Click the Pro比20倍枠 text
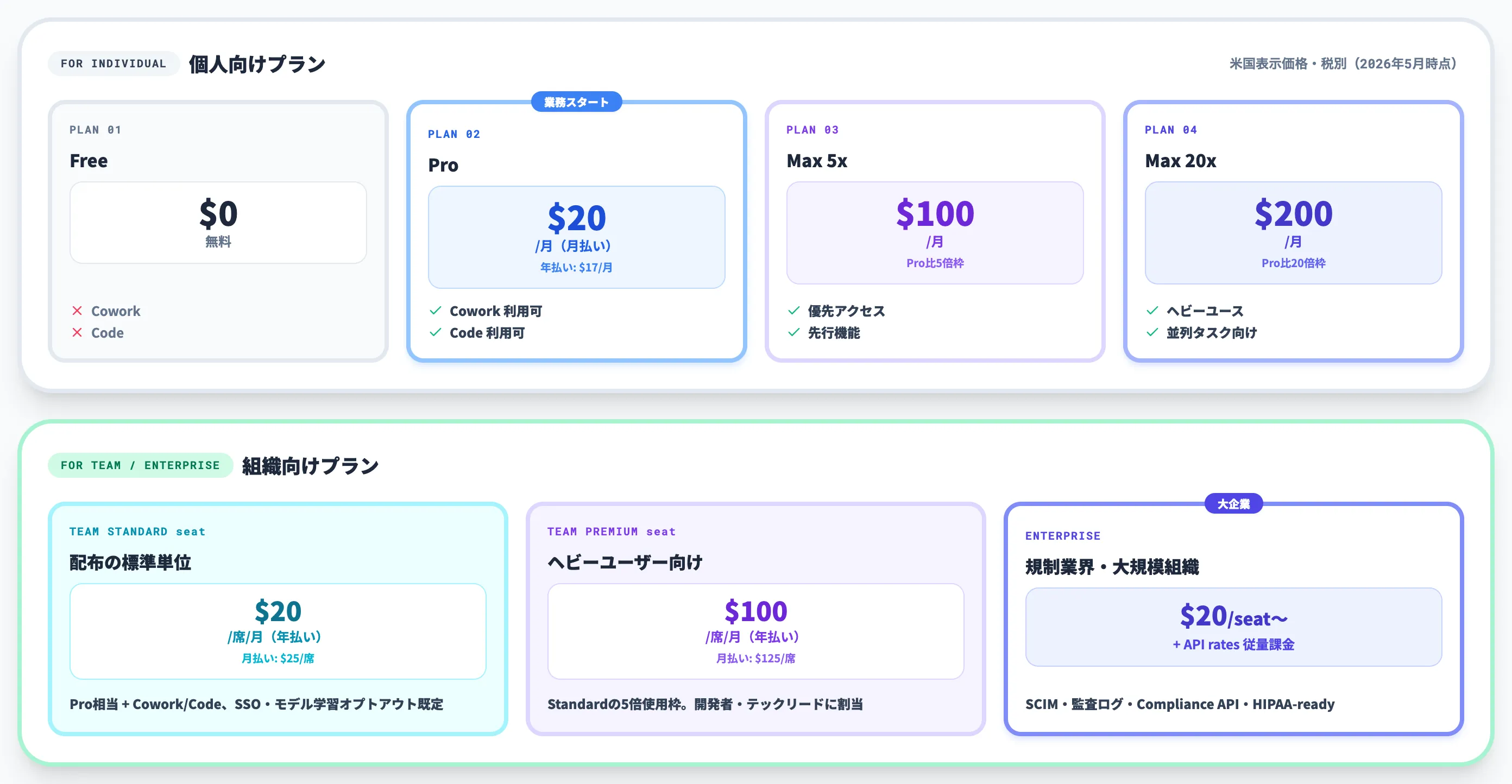Screen dimensions: 1512x784 (x=1293, y=263)
